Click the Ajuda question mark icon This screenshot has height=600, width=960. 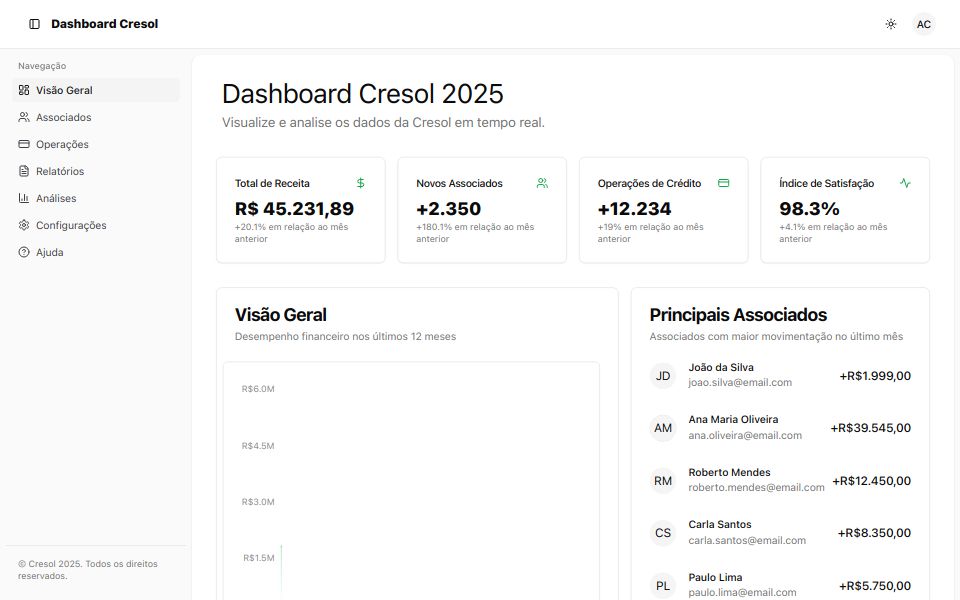tap(24, 252)
